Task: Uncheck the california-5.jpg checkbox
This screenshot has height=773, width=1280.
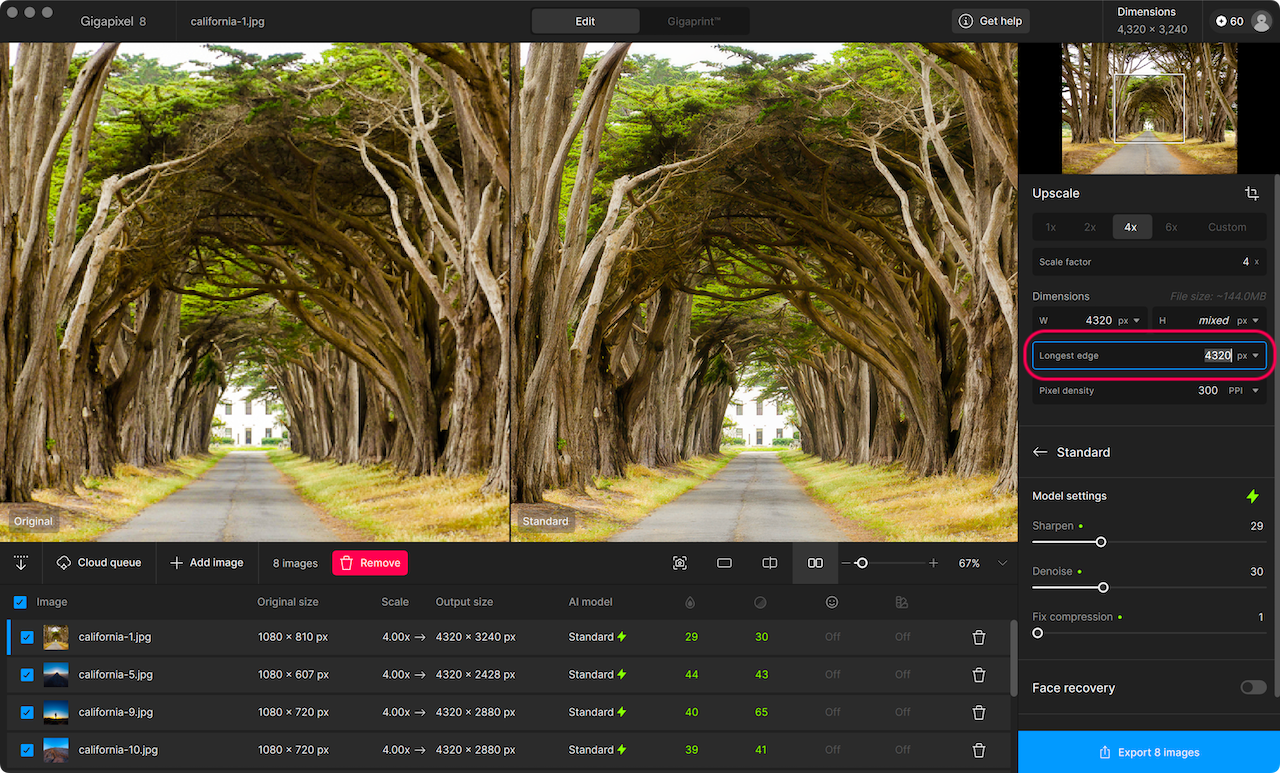Action: [27, 675]
